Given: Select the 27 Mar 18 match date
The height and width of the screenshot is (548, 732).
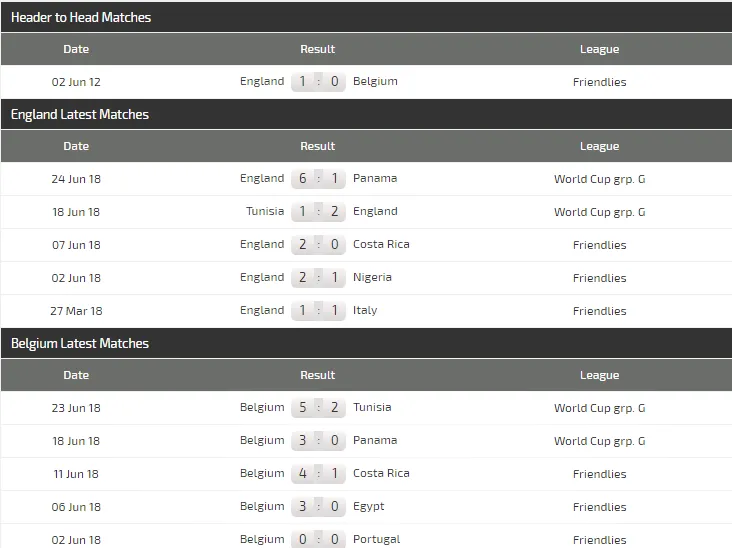Looking at the screenshot, I should tap(76, 311).
